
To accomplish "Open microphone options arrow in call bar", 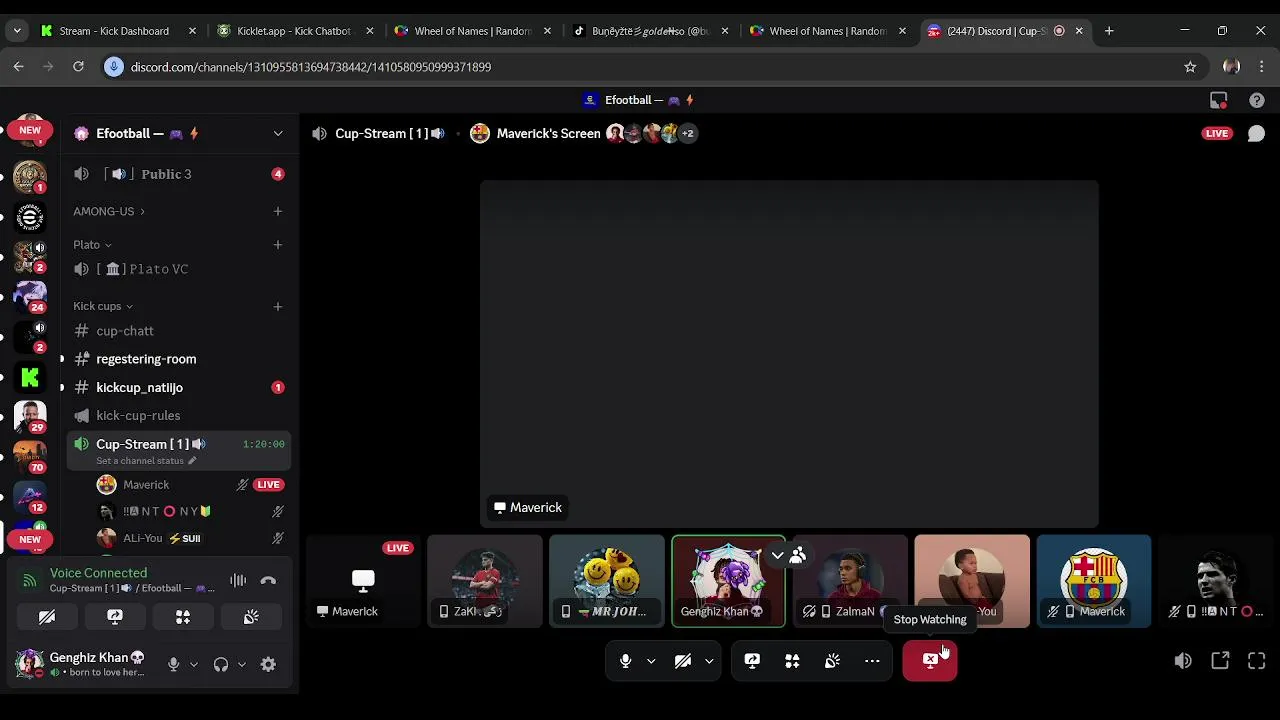I will pyautogui.click(x=651, y=661).
